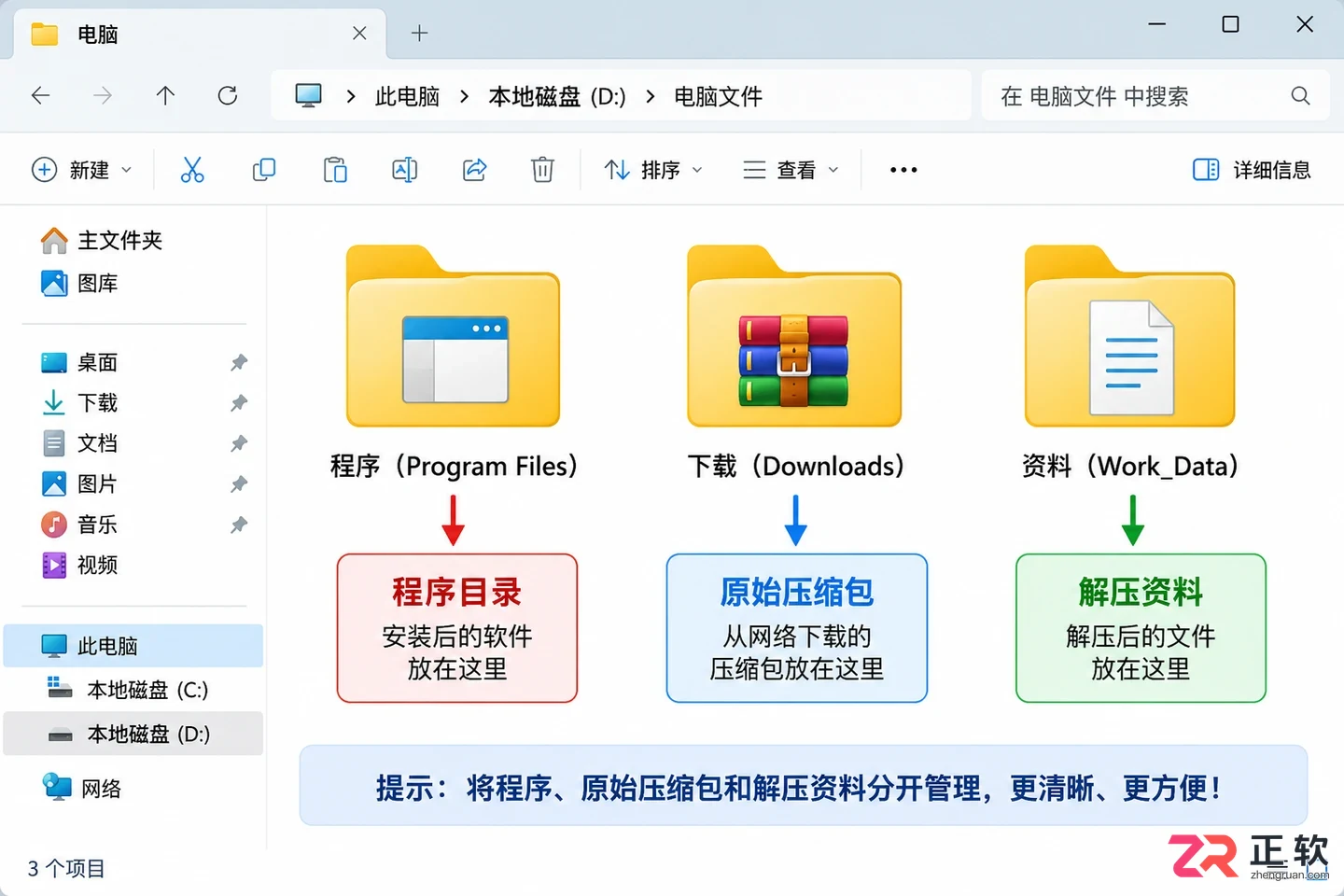Click the Delete trash icon
Screen dimensions: 1344x896
pos(542,170)
